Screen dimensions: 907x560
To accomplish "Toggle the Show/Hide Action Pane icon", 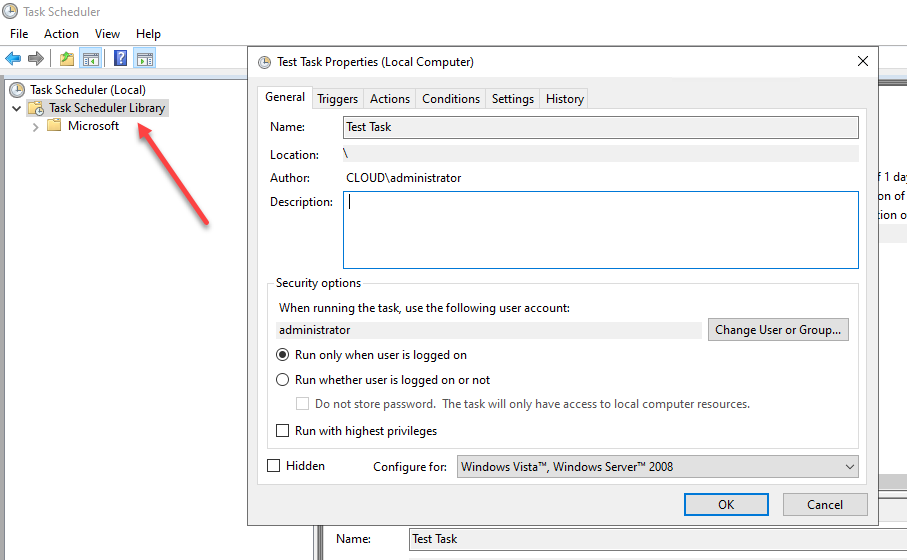I will tap(145, 58).
